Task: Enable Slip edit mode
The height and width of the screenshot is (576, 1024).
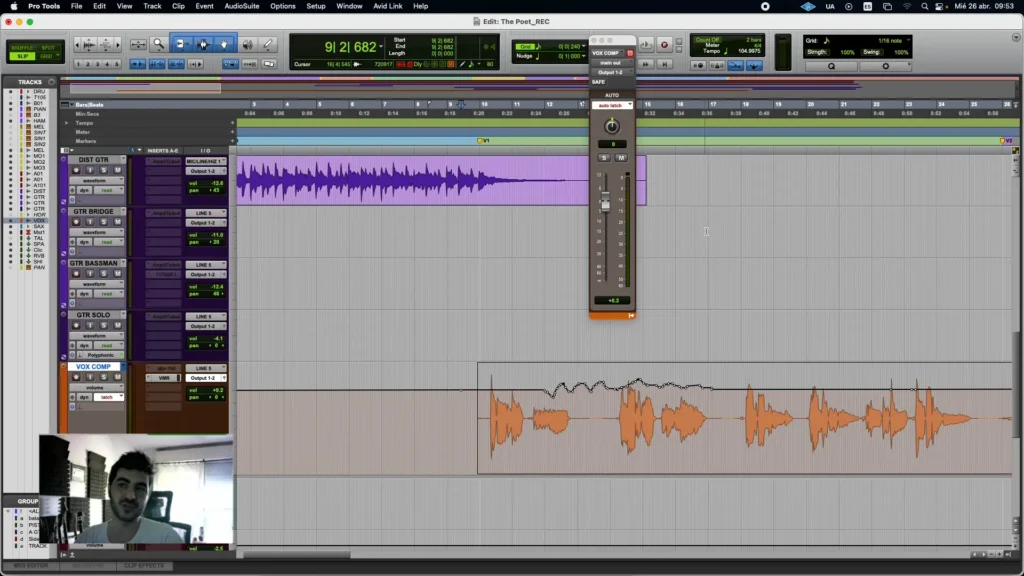Action: point(23,56)
